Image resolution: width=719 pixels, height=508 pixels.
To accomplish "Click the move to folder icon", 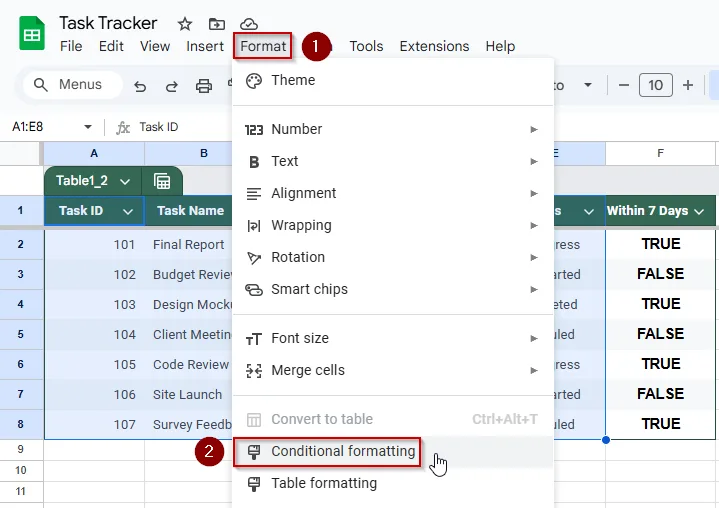I will [x=216, y=24].
